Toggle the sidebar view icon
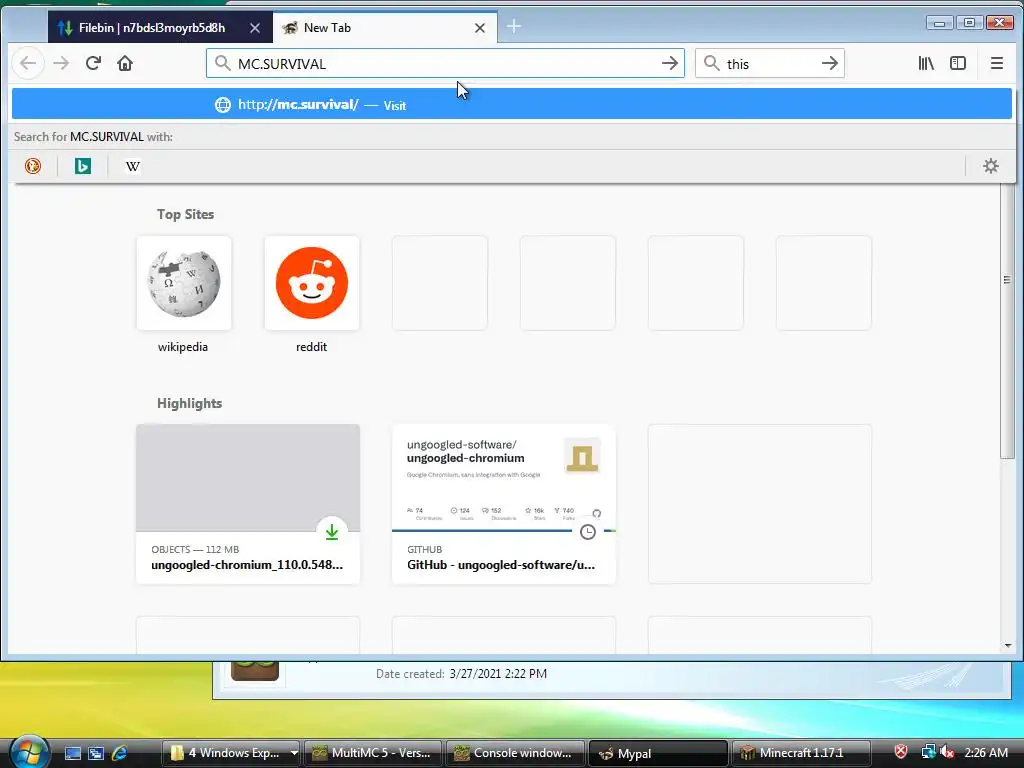1024x768 pixels. coord(958,63)
